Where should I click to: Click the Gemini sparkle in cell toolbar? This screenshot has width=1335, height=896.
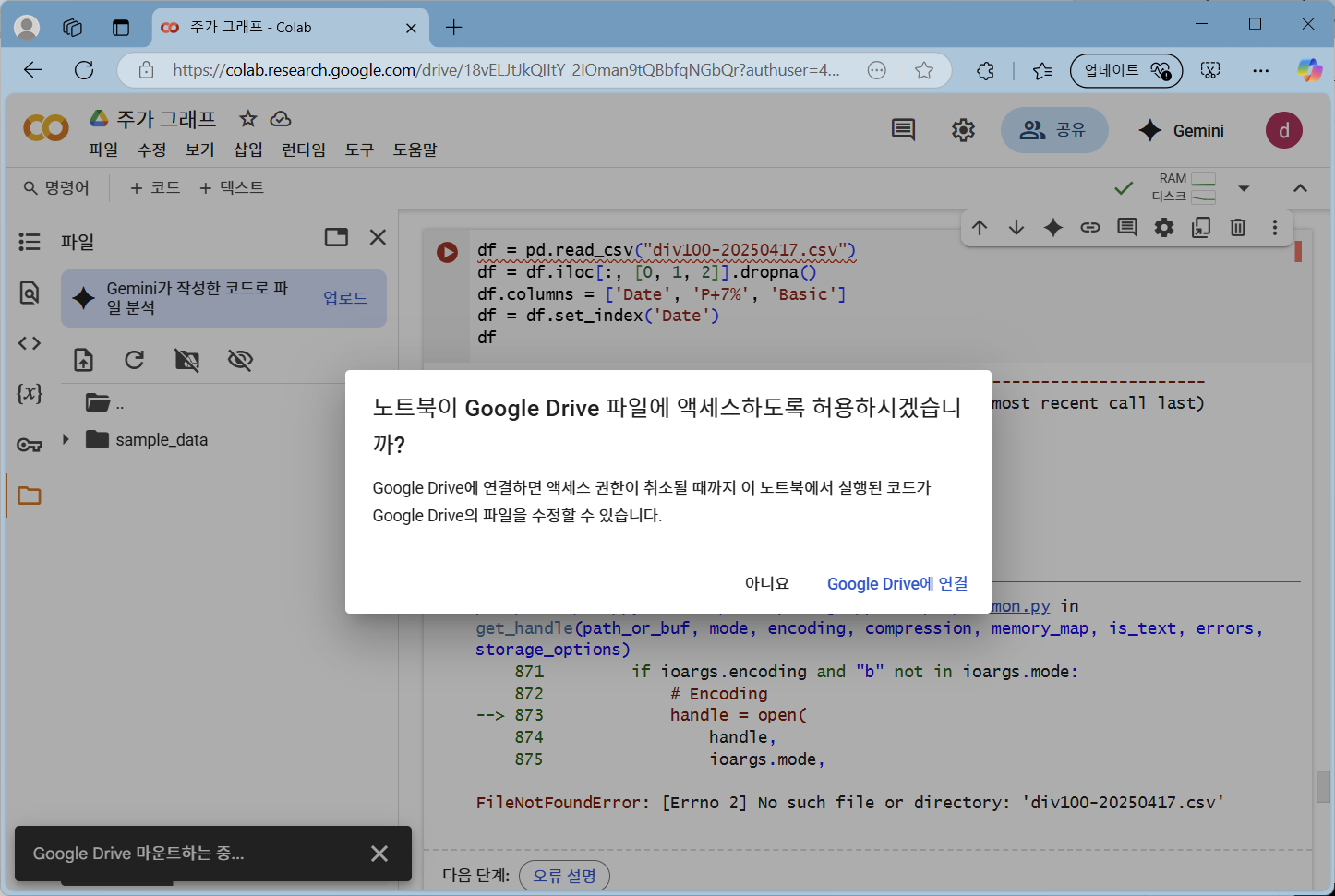(x=1053, y=227)
